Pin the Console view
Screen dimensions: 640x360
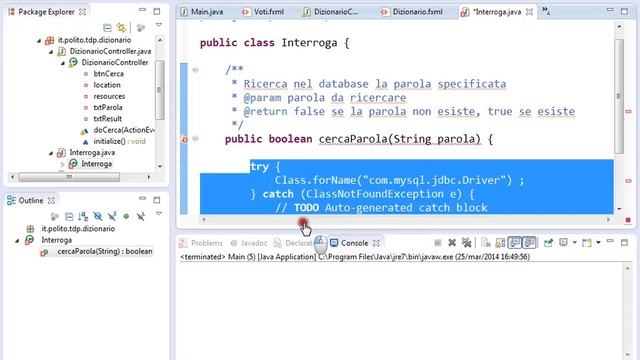tap(548, 243)
